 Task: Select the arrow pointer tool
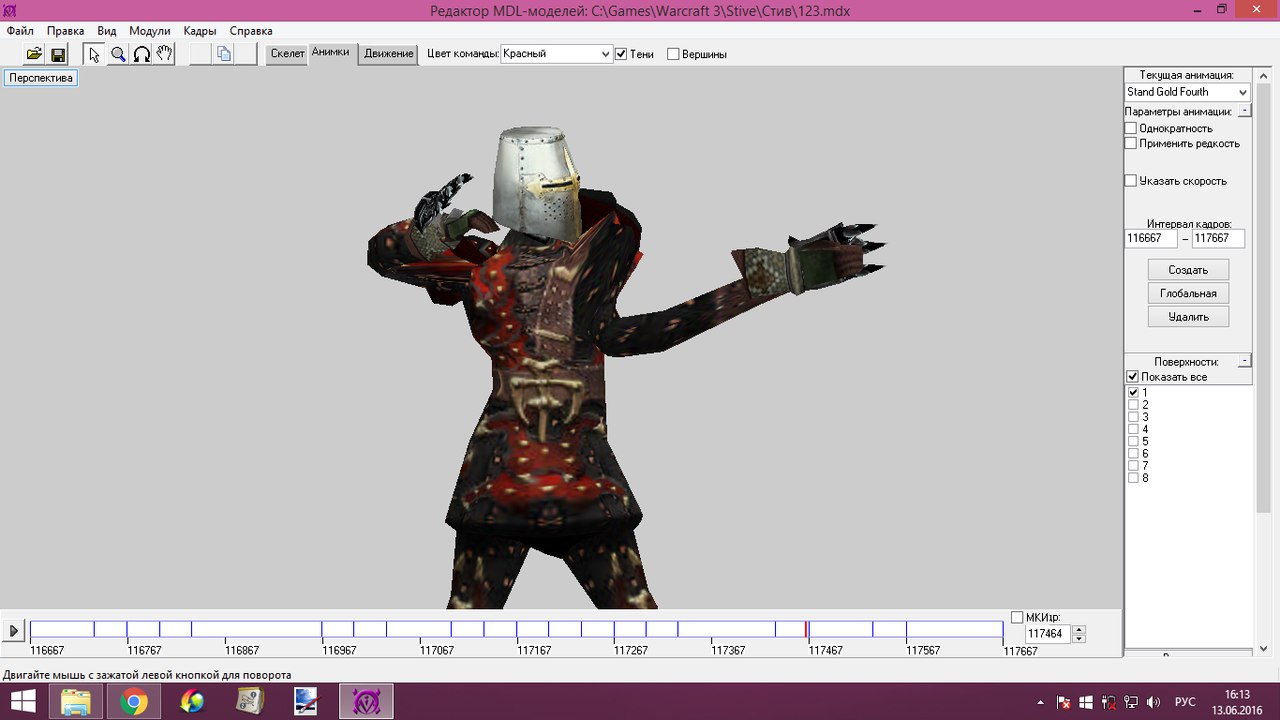point(94,54)
